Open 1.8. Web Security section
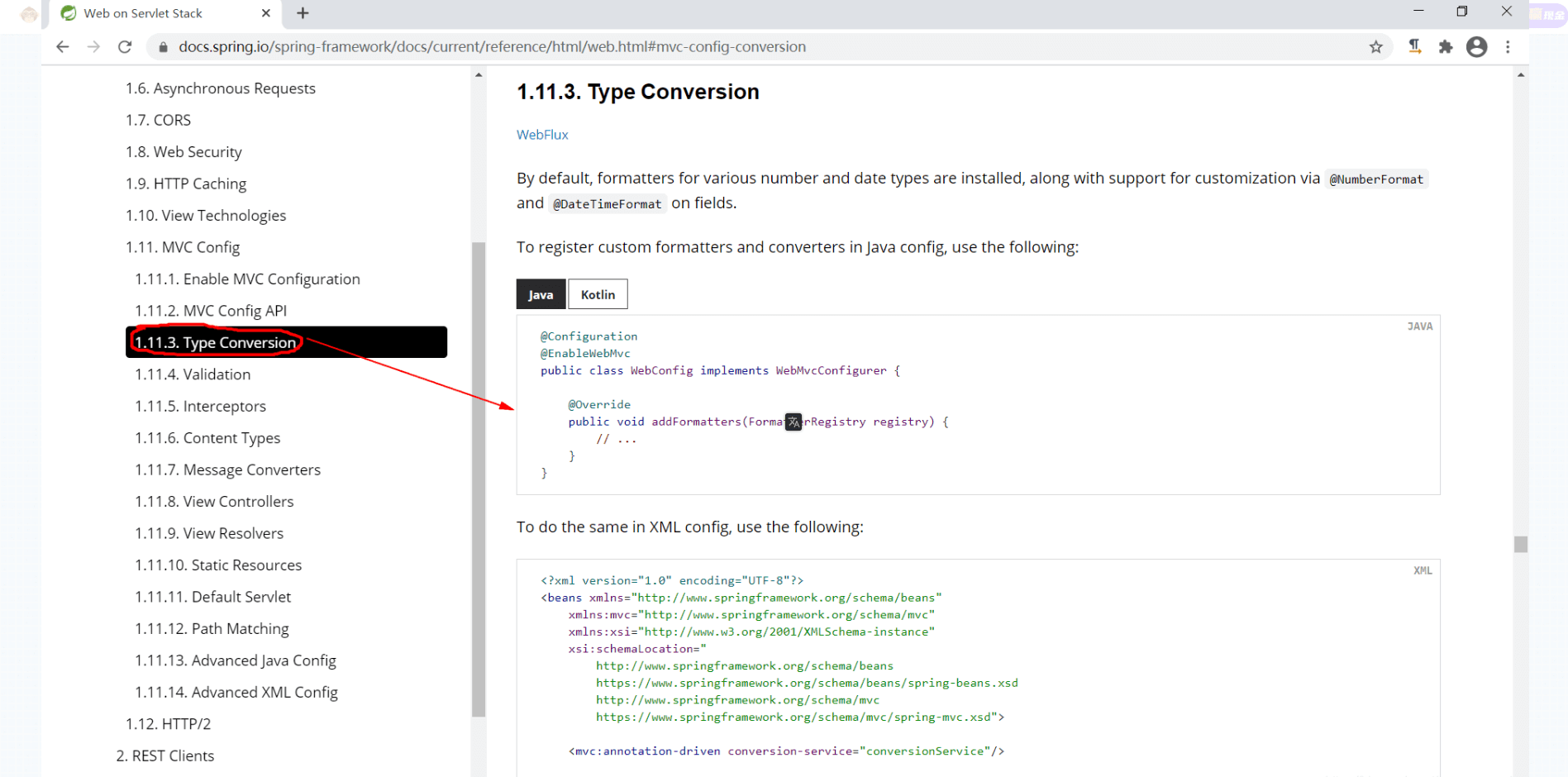The height and width of the screenshot is (777, 1568). coord(183,152)
